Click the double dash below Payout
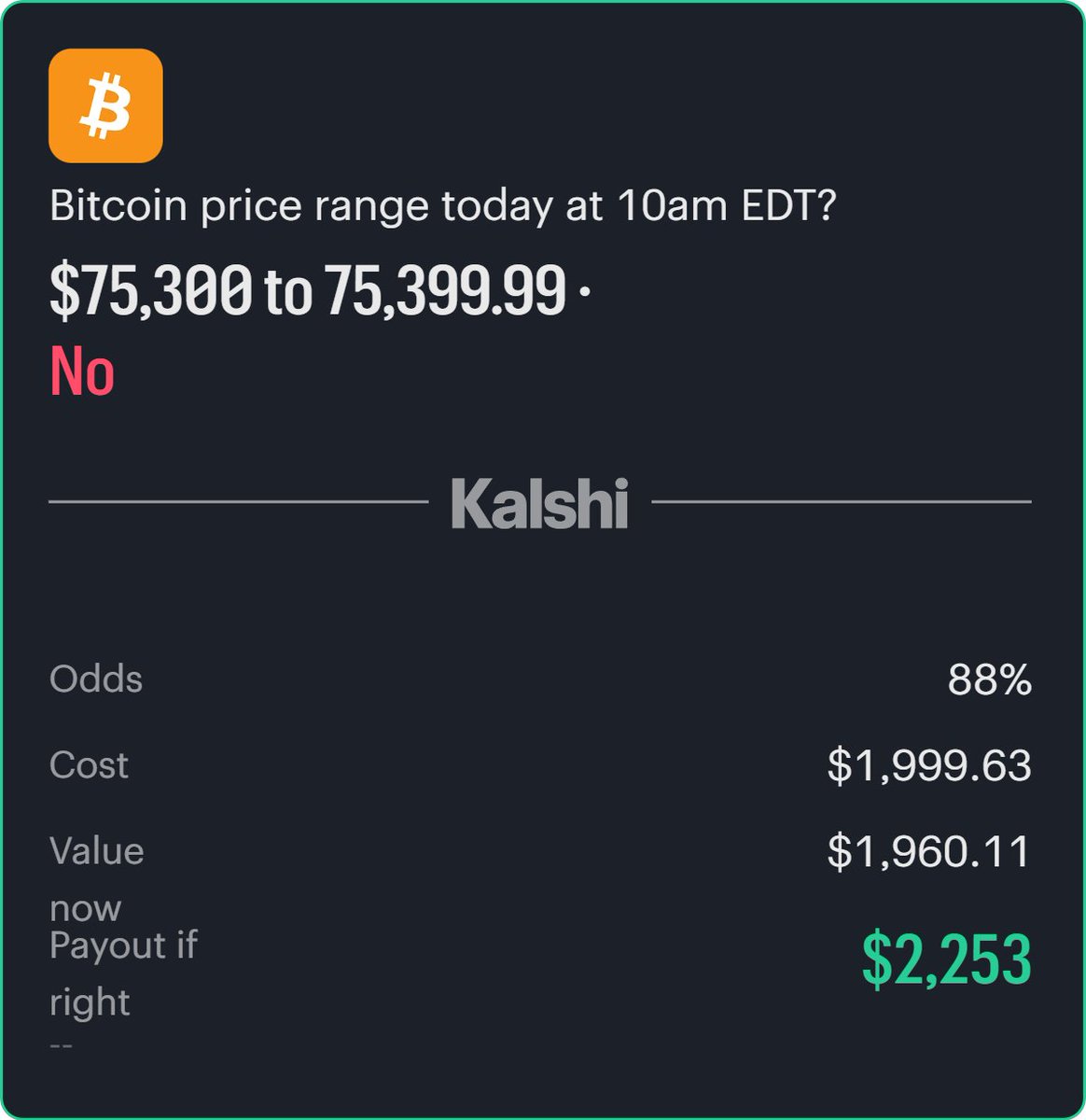Image resolution: width=1086 pixels, height=1120 pixels. coord(61,1045)
